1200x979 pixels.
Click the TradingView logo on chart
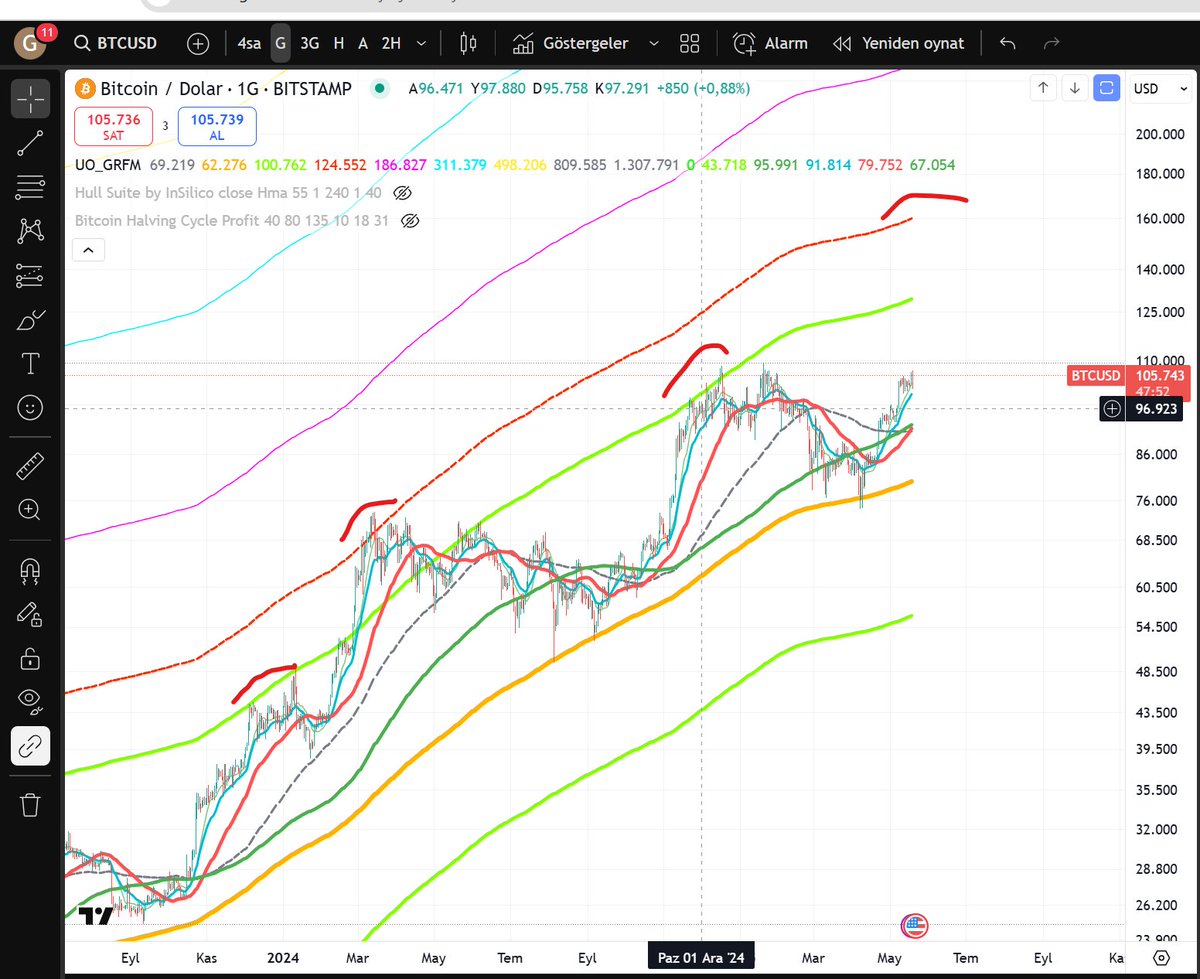point(95,917)
